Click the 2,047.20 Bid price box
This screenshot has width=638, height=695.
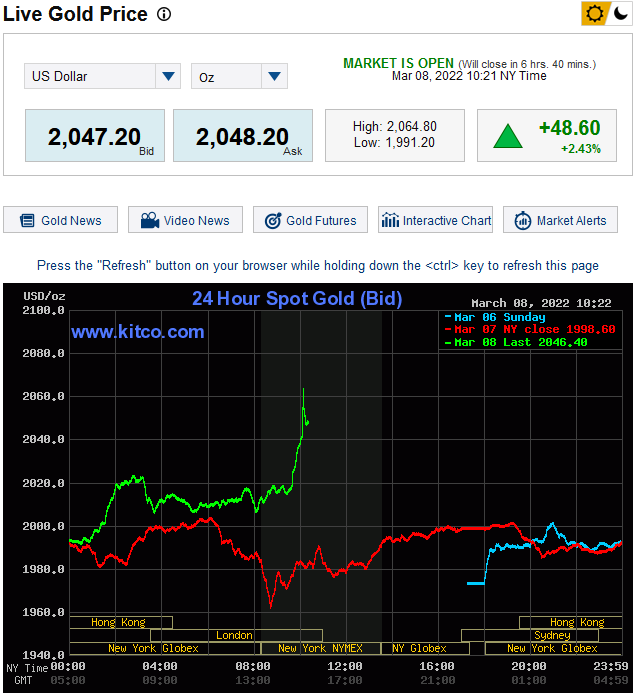click(95, 136)
